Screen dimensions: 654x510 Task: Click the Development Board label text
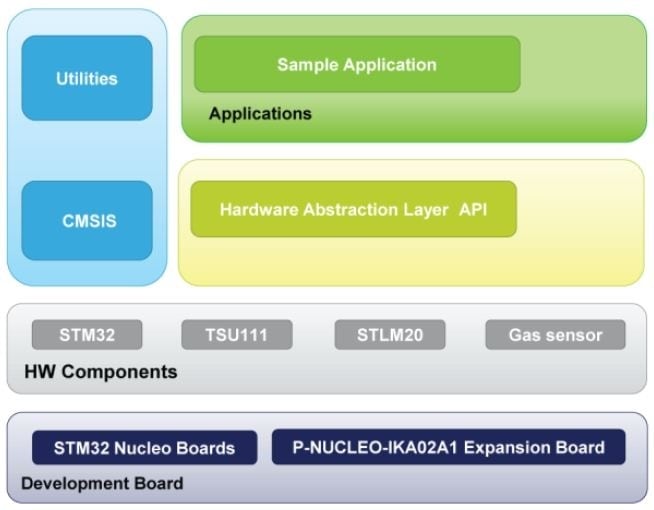(x=102, y=484)
